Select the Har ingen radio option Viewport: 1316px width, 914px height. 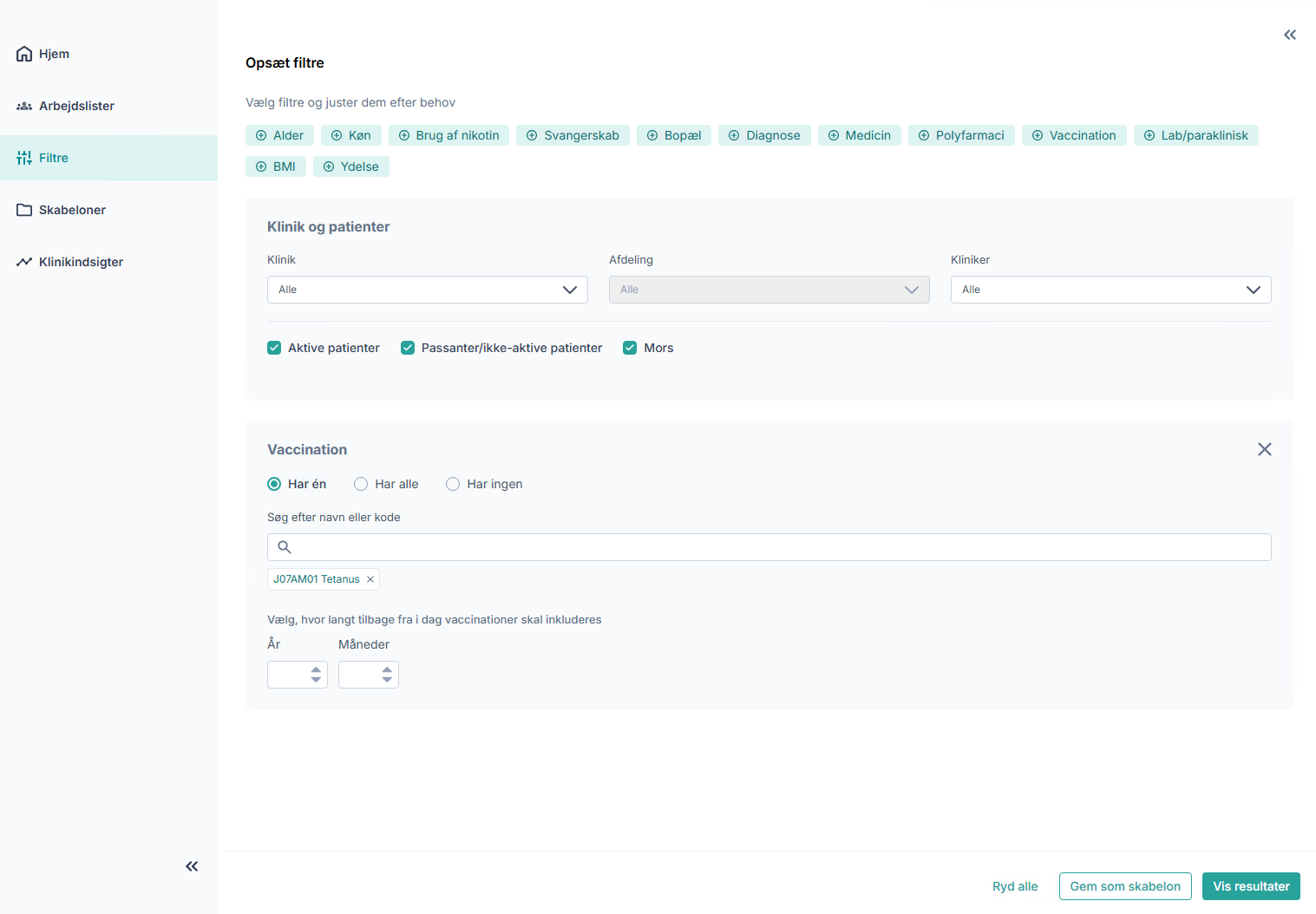453,484
